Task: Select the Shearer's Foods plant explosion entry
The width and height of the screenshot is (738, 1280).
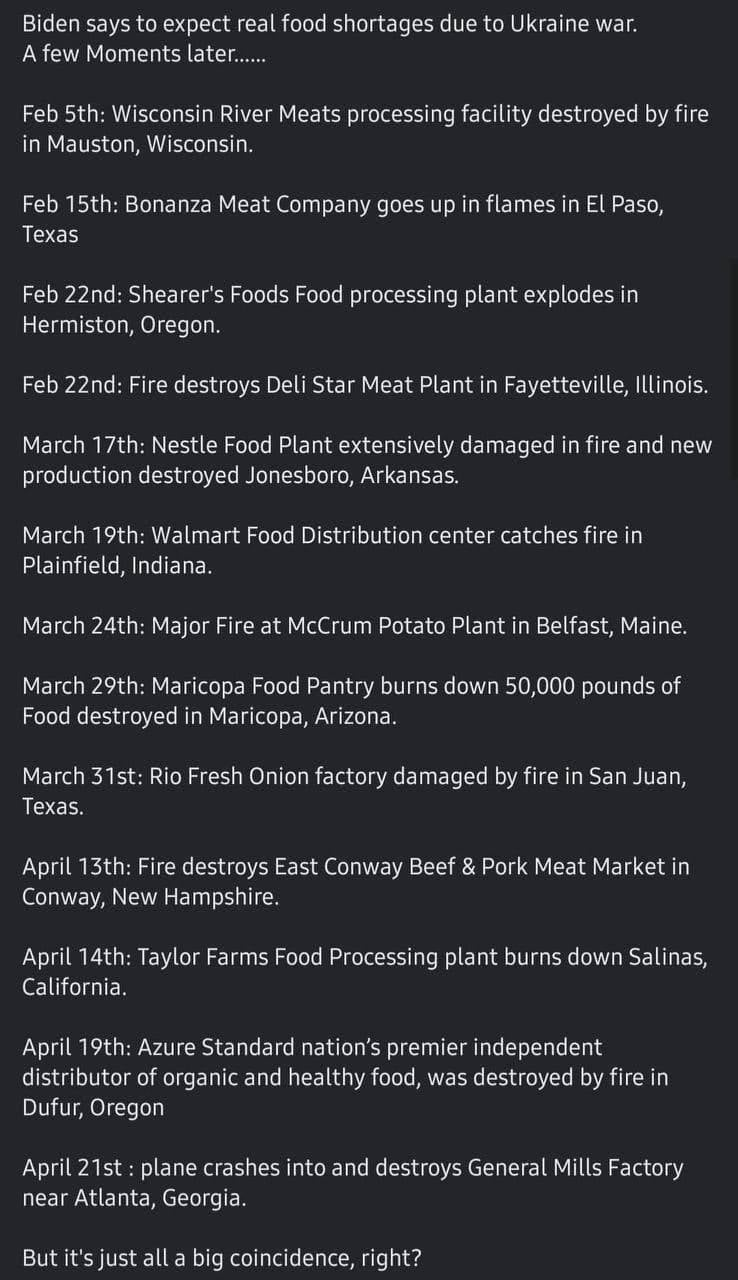Action: click(x=330, y=295)
